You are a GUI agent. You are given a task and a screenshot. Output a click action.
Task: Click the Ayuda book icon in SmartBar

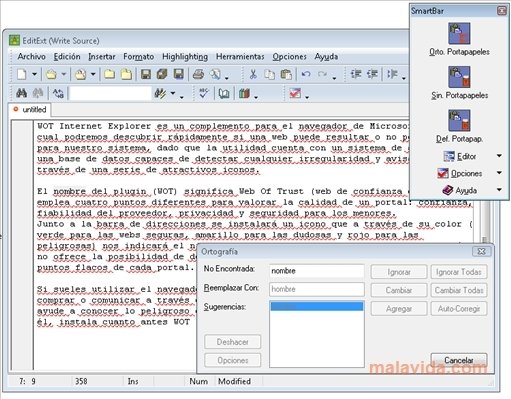click(x=448, y=190)
